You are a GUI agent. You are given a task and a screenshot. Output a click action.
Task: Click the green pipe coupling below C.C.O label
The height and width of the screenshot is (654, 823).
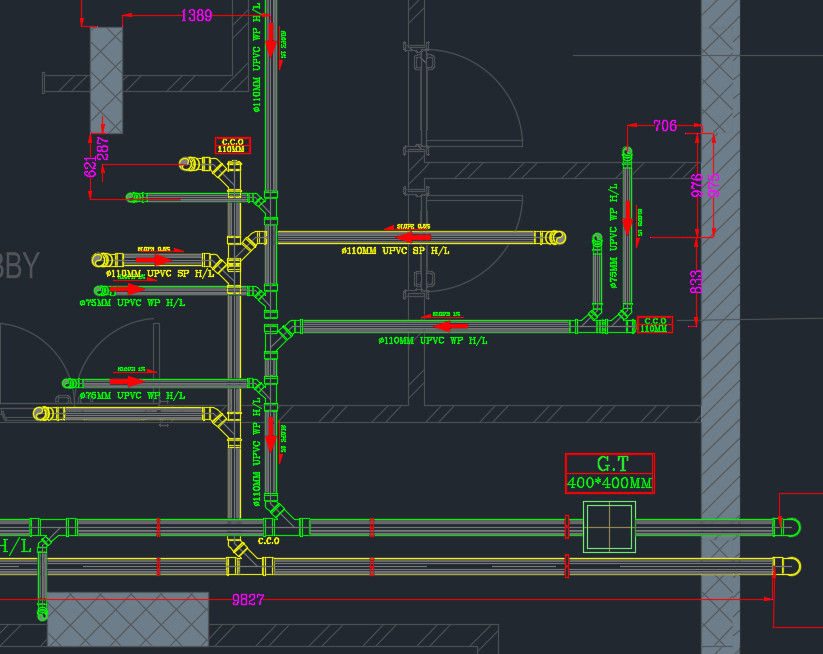[x=270, y=196]
